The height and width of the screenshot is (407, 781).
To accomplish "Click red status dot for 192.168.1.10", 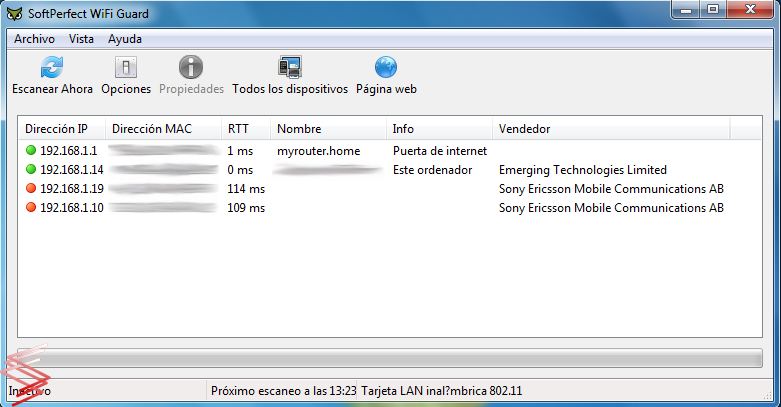I will tap(31, 207).
